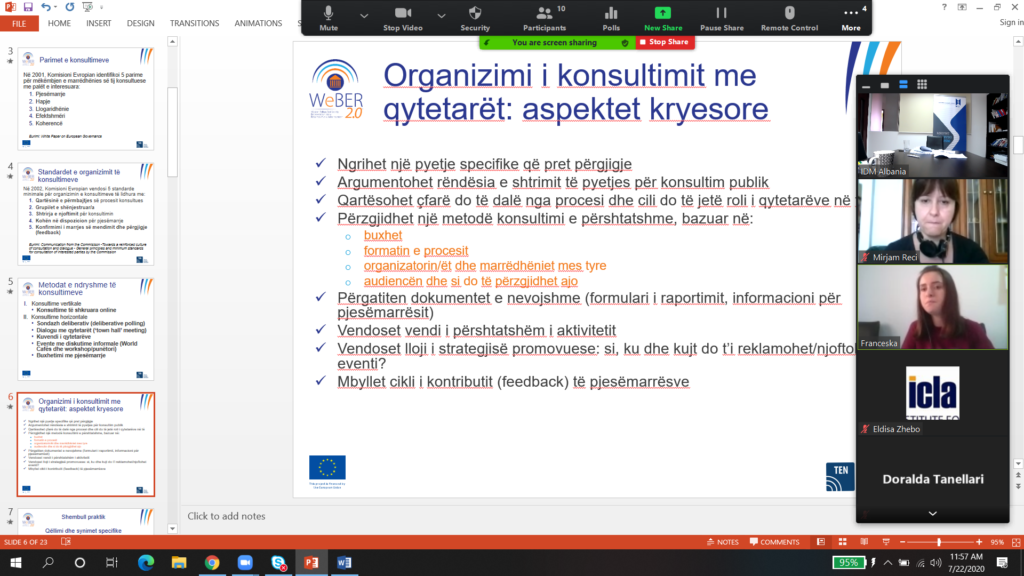Switch to the INSERT ribbon tab
The height and width of the screenshot is (576, 1024).
[x=99, y=24]
